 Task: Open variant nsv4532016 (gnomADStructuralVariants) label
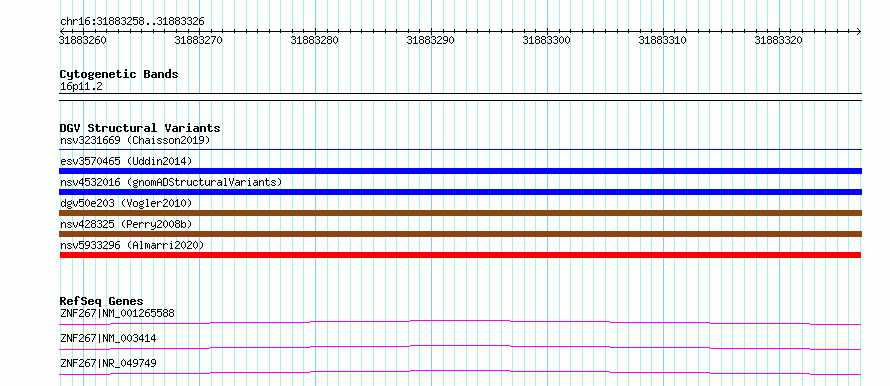[171, 182]
